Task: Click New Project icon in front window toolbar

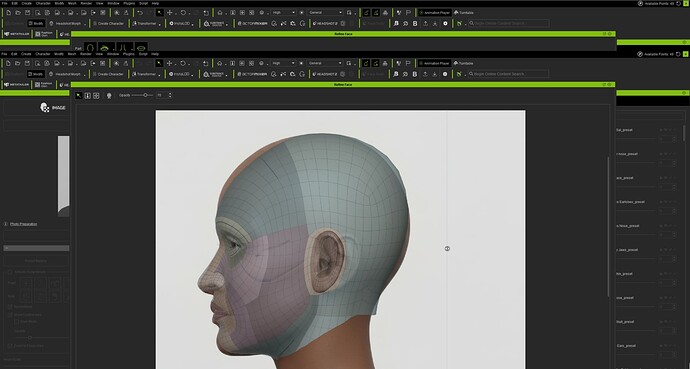Action: (8, 63)
